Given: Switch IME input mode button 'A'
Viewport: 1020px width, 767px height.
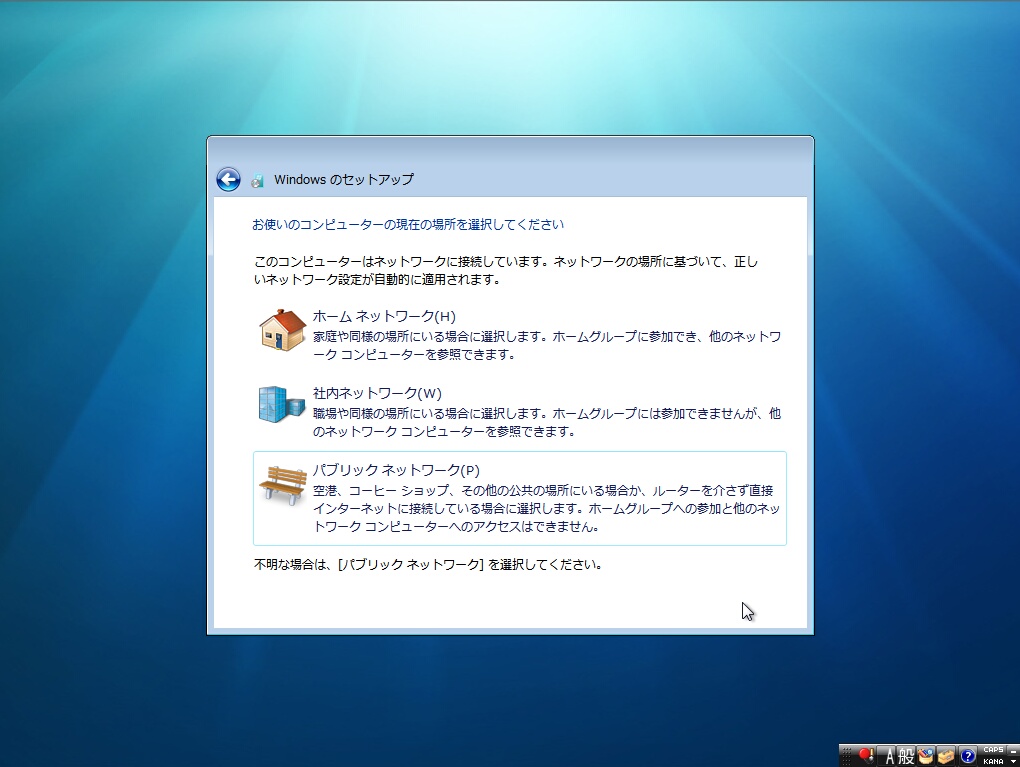Looking at the screenshot, I should point(886,756).
